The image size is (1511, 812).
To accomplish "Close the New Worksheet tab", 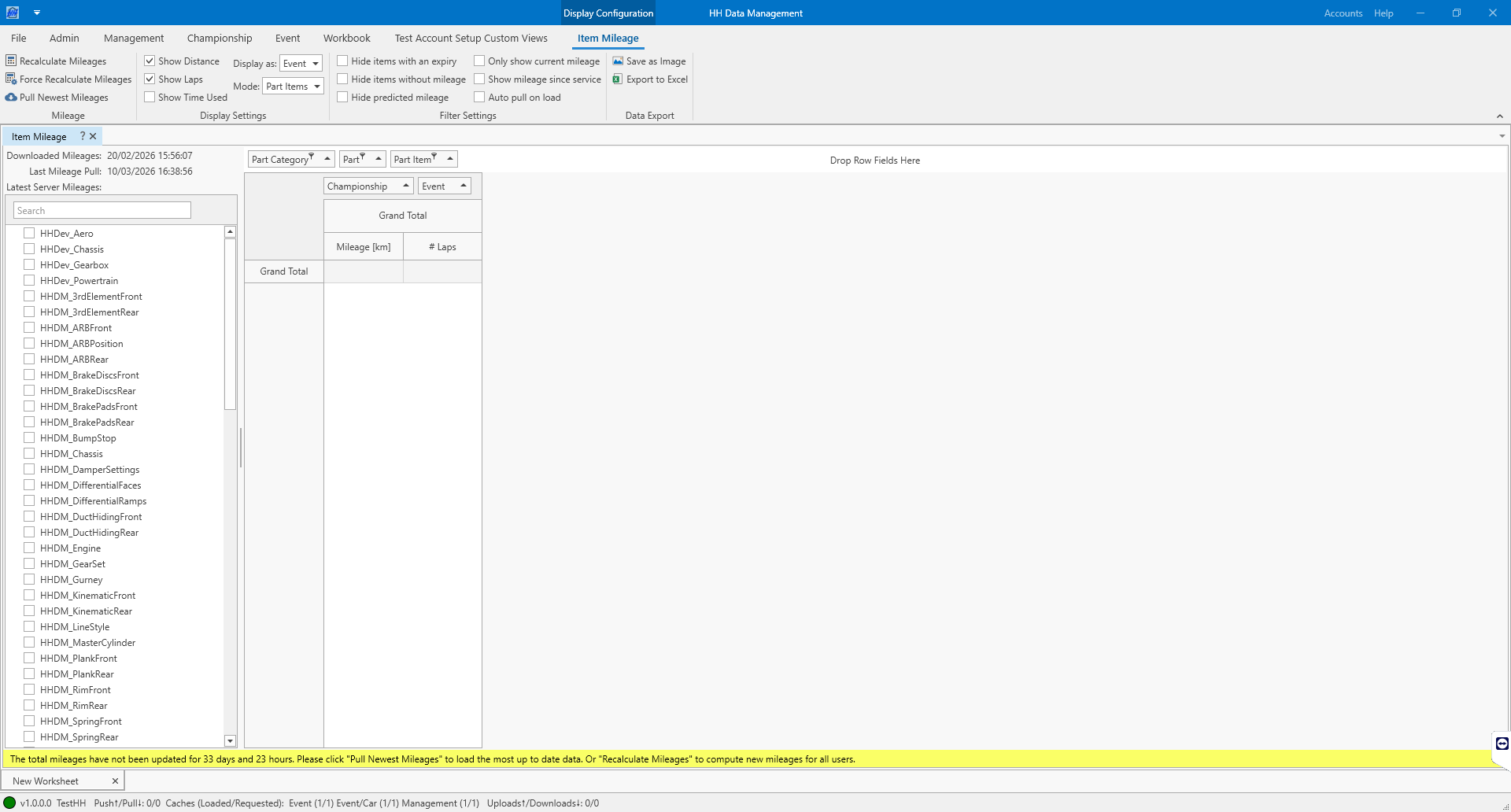I will (115, 781).
